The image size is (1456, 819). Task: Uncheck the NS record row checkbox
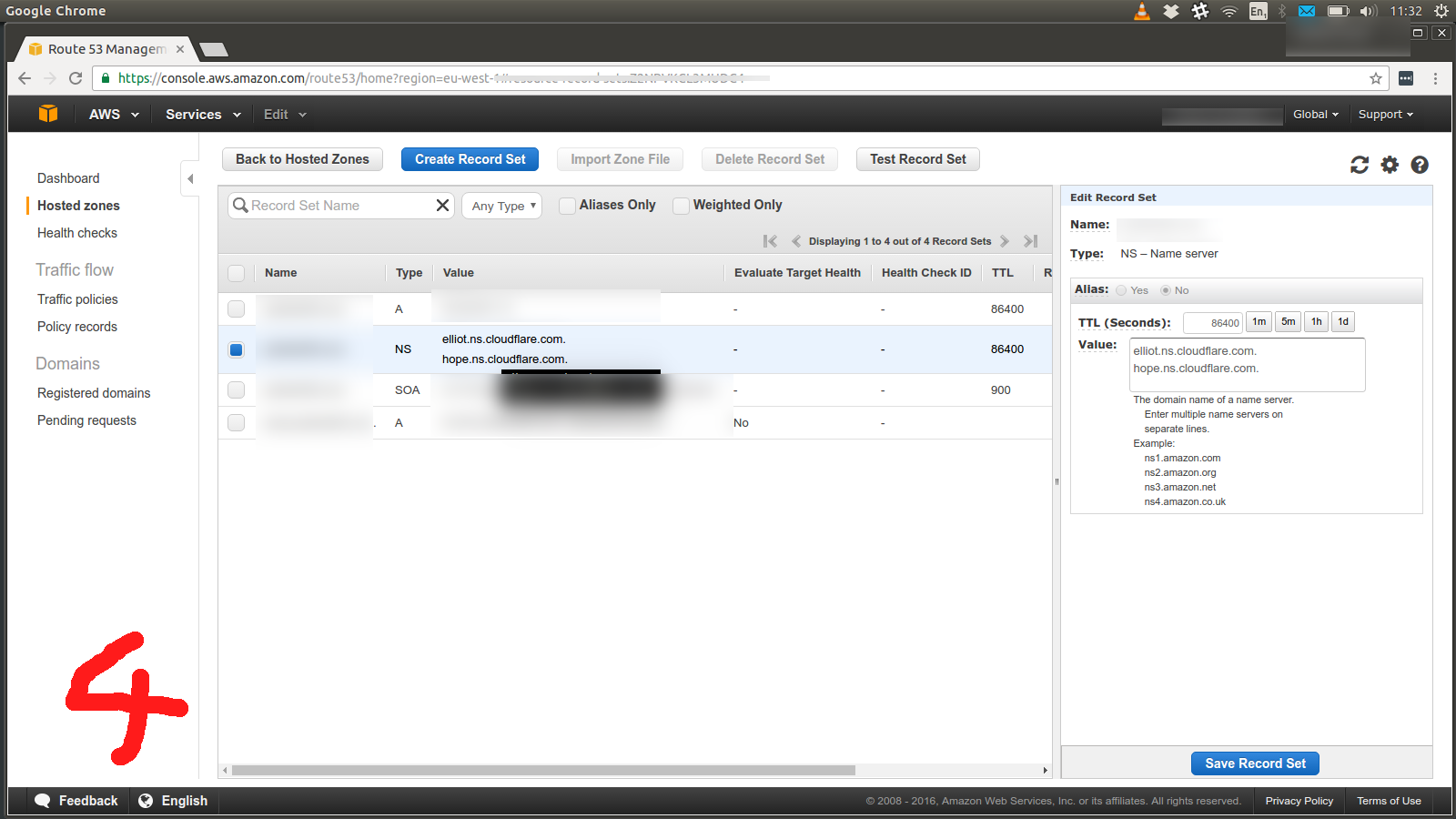pos(236,349)
